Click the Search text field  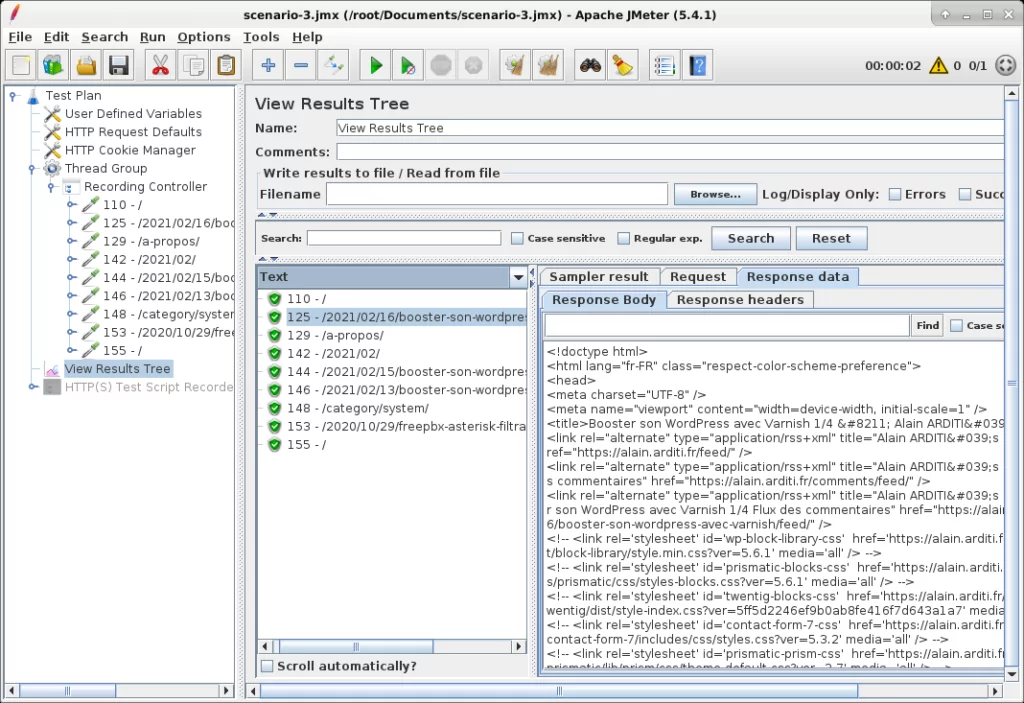(404, 238)
